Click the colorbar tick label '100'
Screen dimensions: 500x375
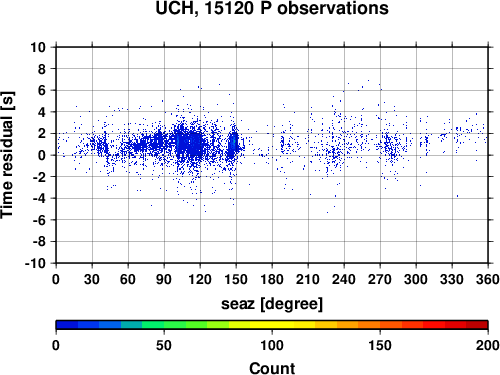coord(272,345)
